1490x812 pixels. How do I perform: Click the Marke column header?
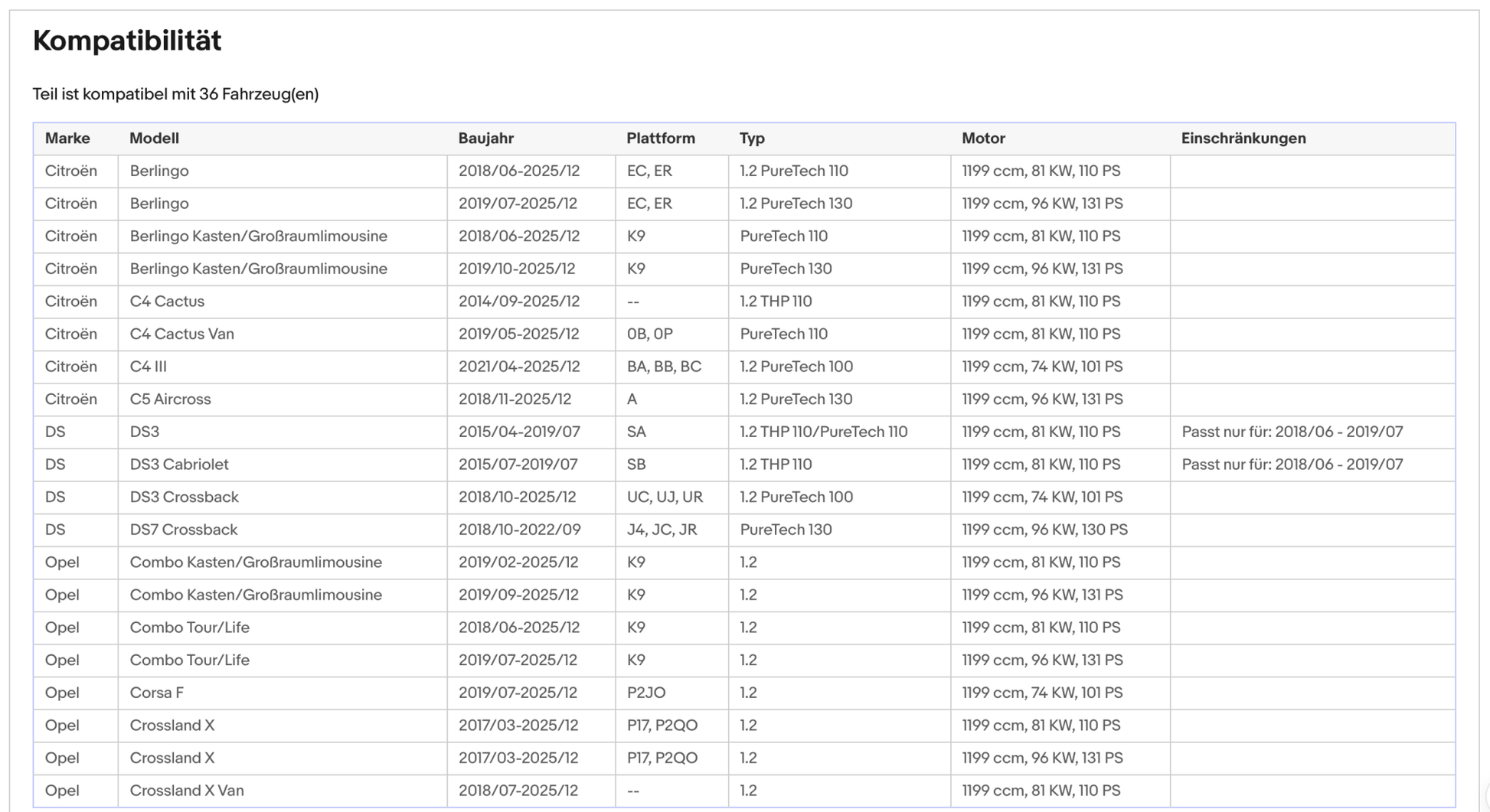67,139
